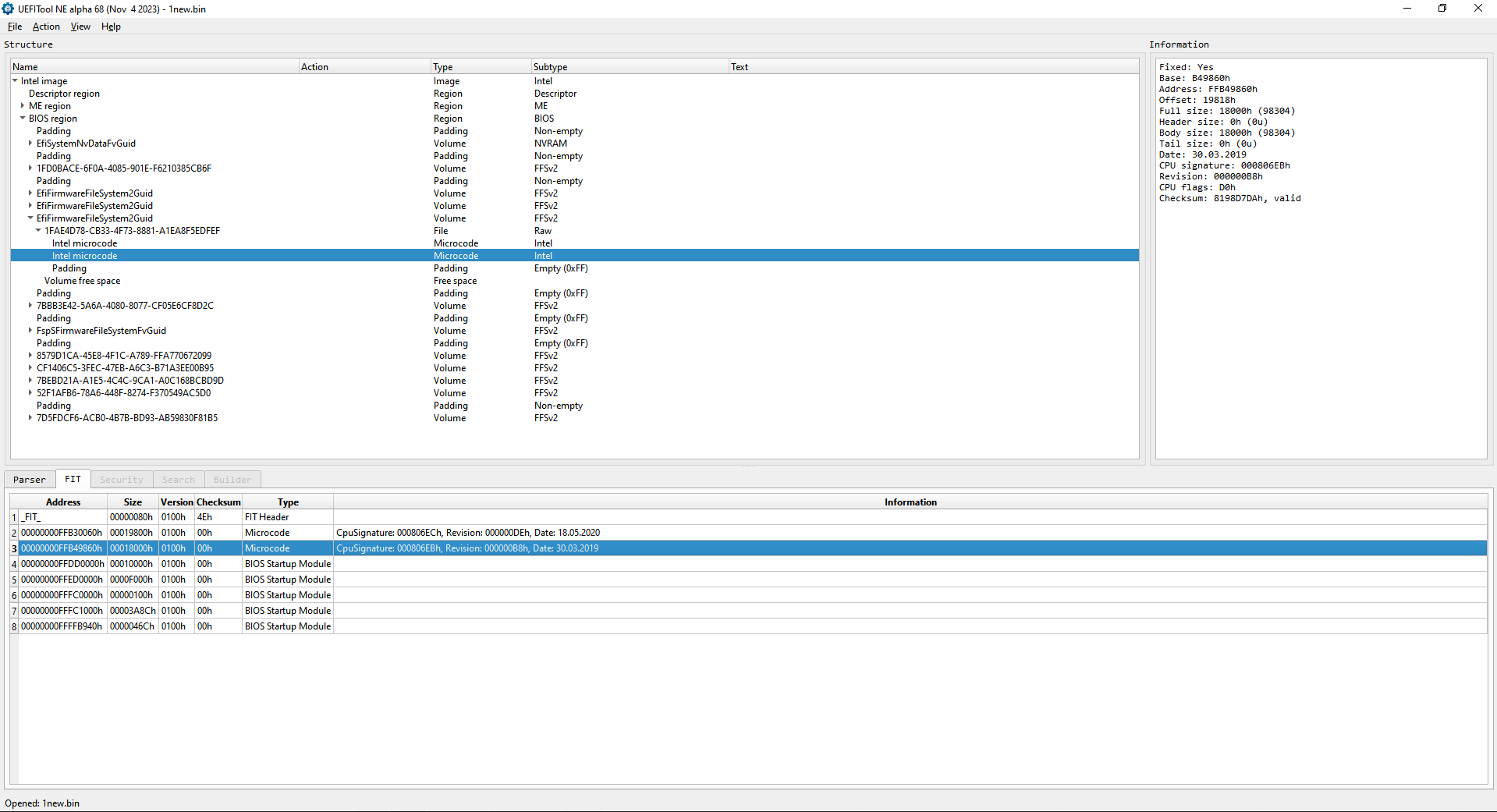Select the Volume free space item
The image size is (1497, 812).
click(x=82, y=281)
